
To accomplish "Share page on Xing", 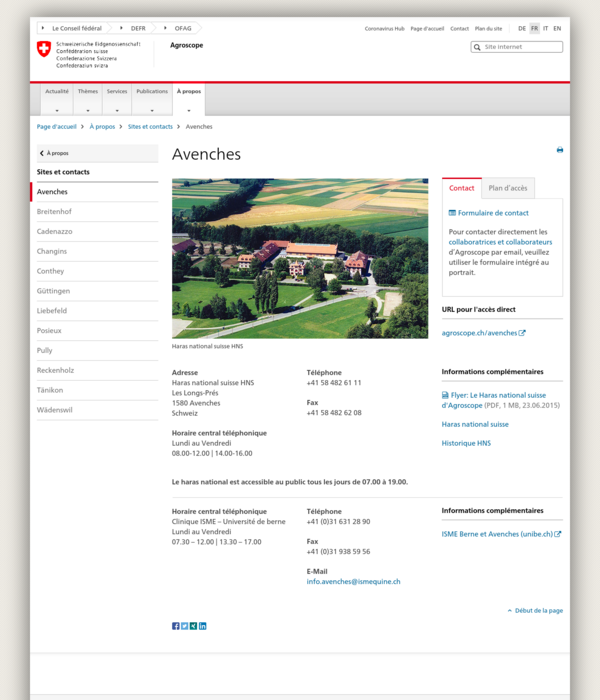I will click(x=193, y=626).
